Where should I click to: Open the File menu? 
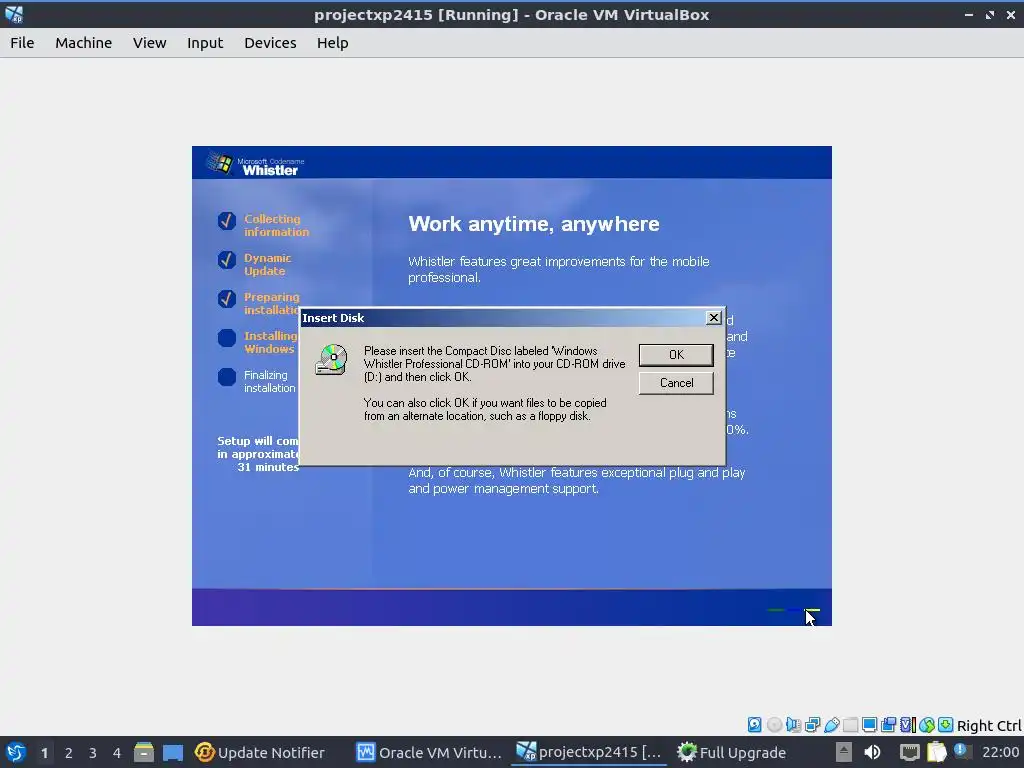[x=22, y=43]
